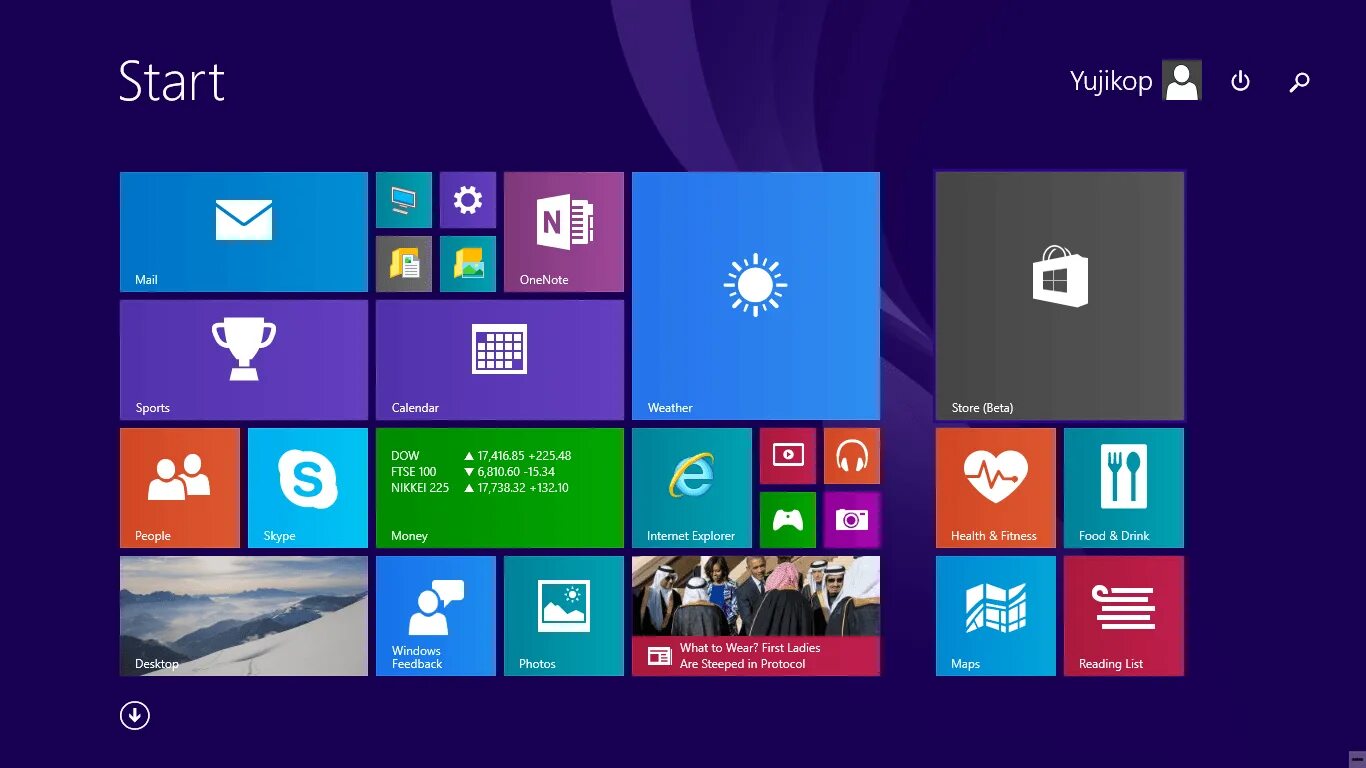The height and width of the screenshot is (768, 1366).
Task: Launch the OneNote tile
Action: coord(564,232)
